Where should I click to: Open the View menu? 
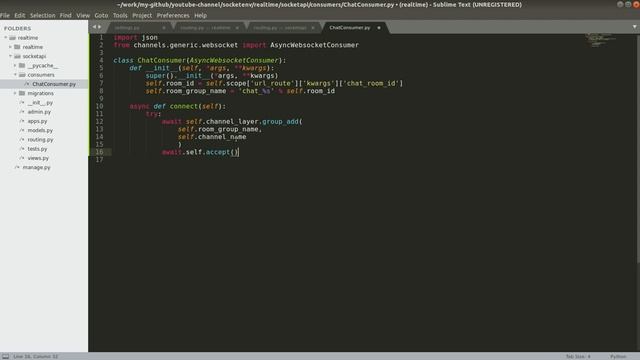(x=83, y=16)
